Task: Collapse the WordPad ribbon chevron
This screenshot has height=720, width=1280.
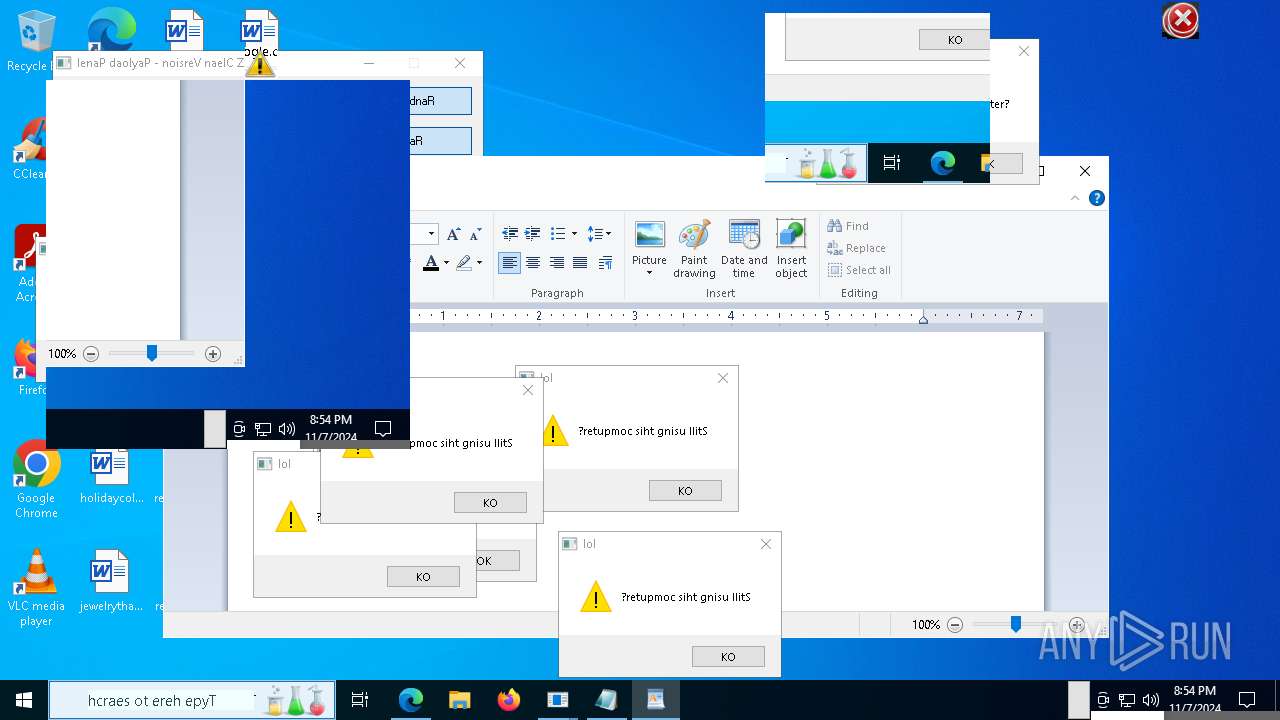Action: 1075,198
